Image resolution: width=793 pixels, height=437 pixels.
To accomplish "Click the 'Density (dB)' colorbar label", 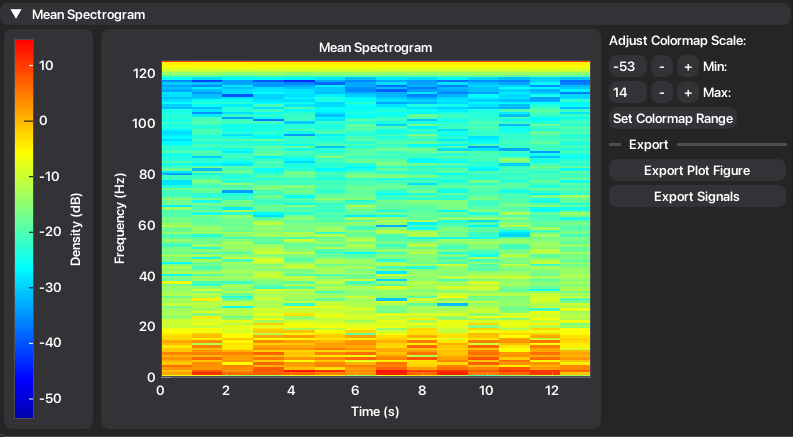I will (75, 229).
